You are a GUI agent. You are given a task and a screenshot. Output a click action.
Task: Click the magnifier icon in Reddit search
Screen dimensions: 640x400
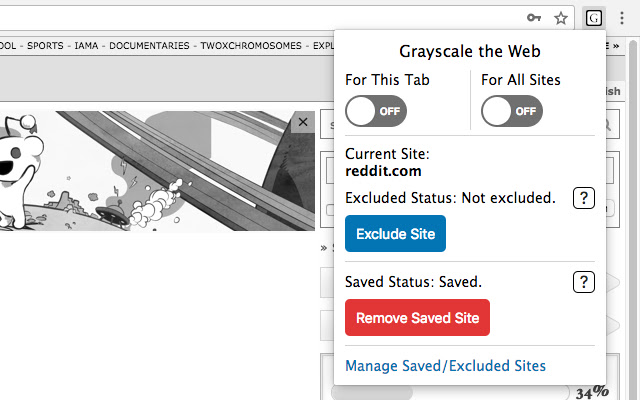pyautogui.click(x=607, y=126)
